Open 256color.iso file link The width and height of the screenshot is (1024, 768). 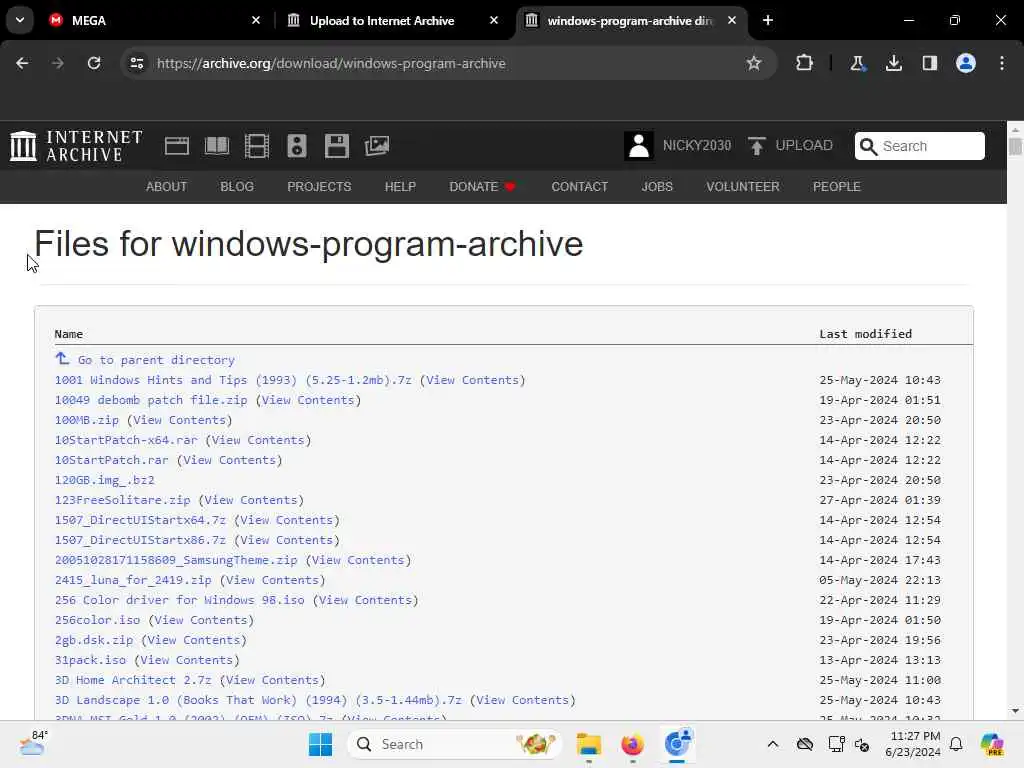[x=97, y=620]
